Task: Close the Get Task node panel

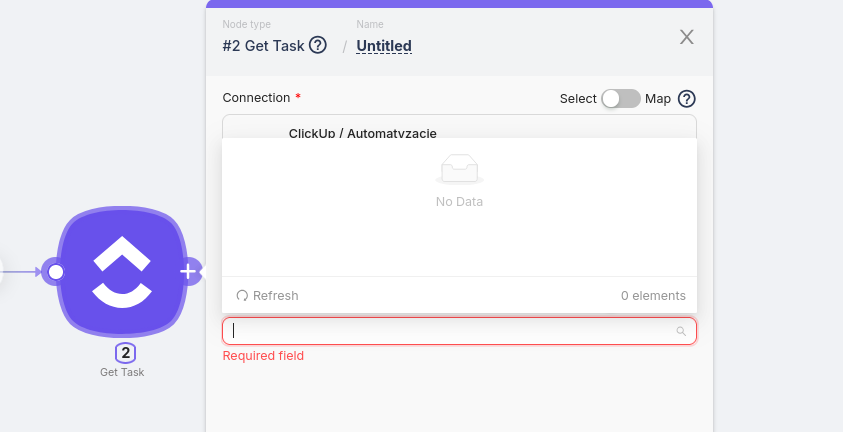Action: click(687, 37)
